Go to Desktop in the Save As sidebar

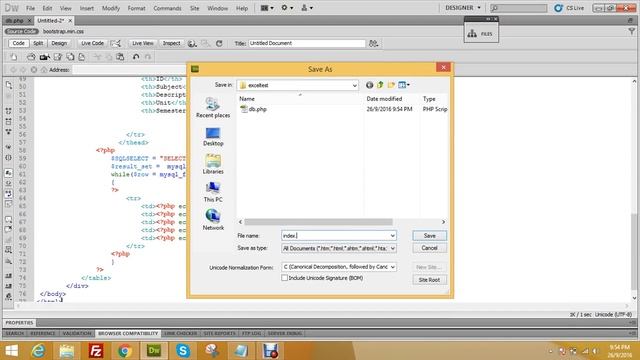point(213,137)
